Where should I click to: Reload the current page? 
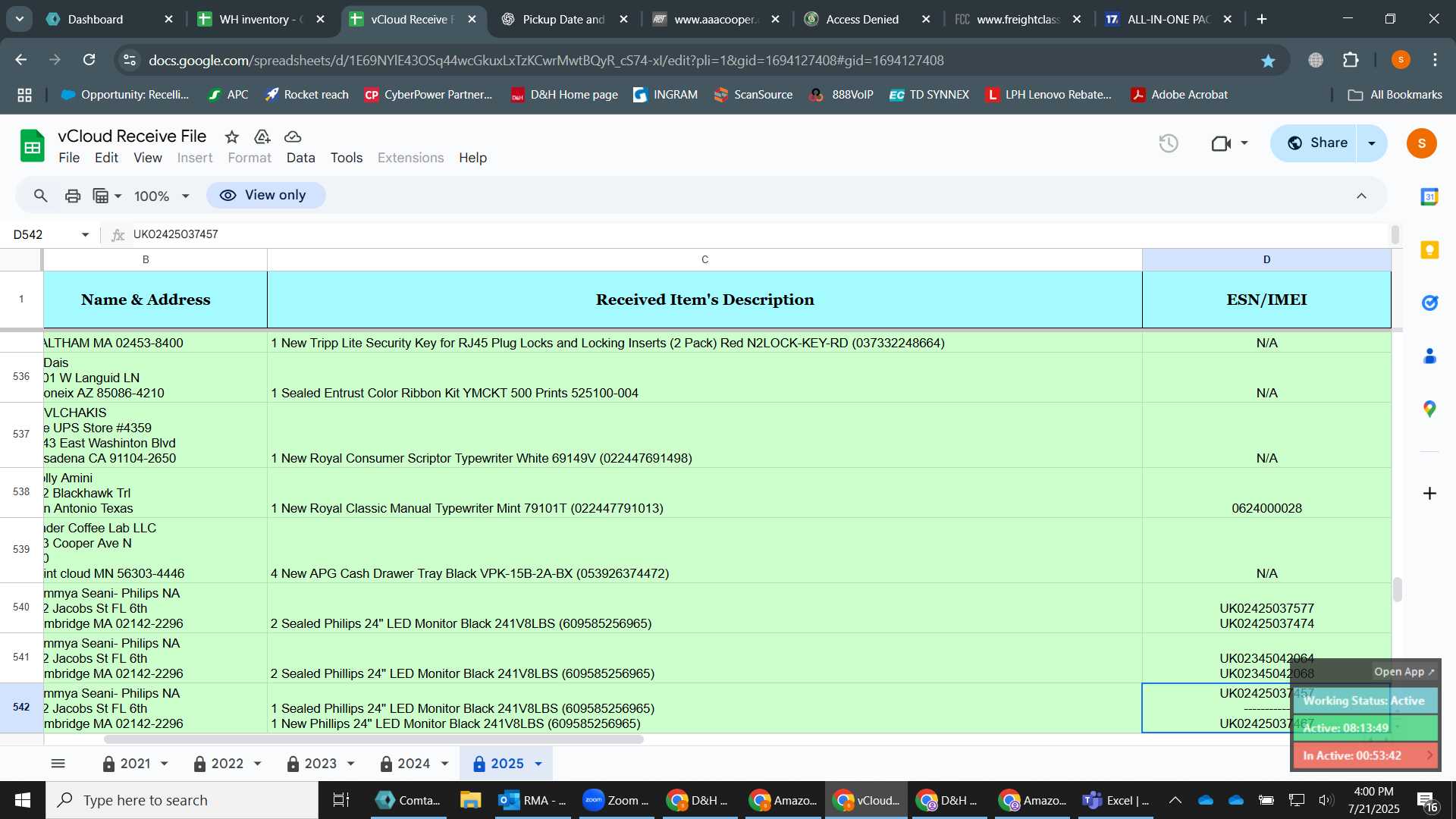89,60
